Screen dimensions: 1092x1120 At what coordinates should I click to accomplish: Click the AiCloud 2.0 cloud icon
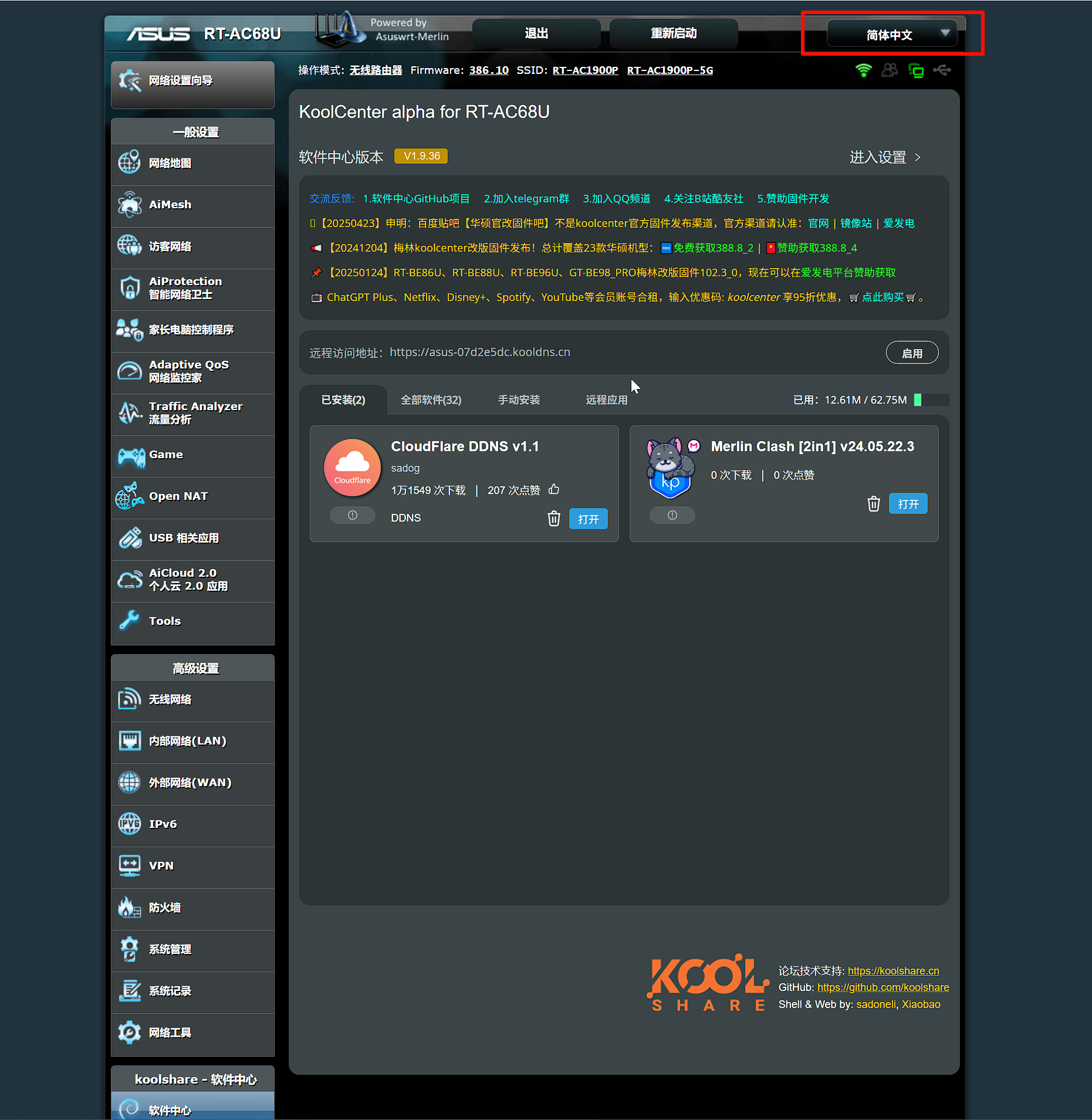130,580
